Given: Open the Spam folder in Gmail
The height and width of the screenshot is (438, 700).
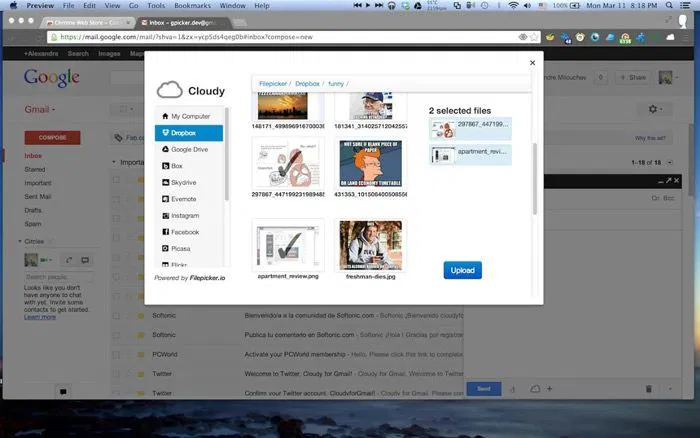Looking at the screenshot, I should point(33,224).
